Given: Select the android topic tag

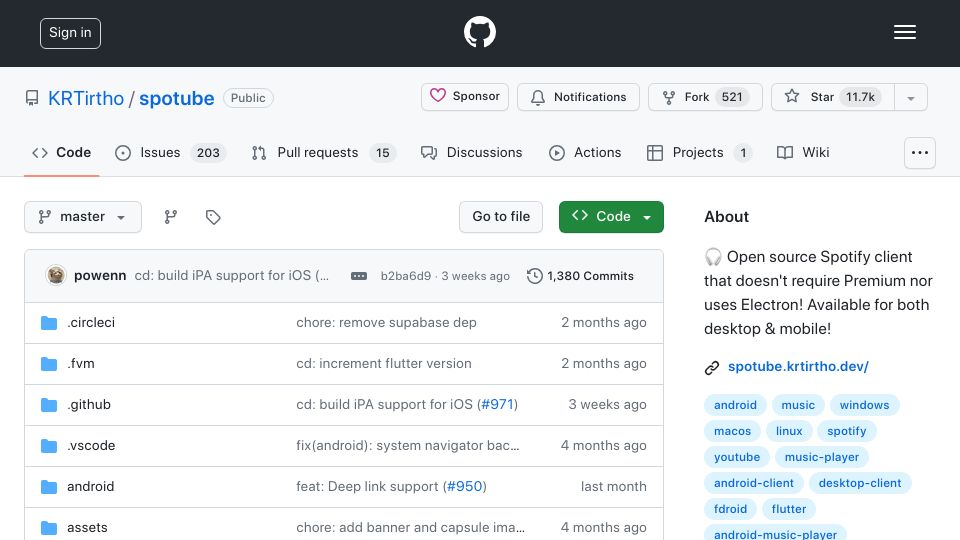Looking at the screenshot, I should pyautogui.click(x=735, y=405).
